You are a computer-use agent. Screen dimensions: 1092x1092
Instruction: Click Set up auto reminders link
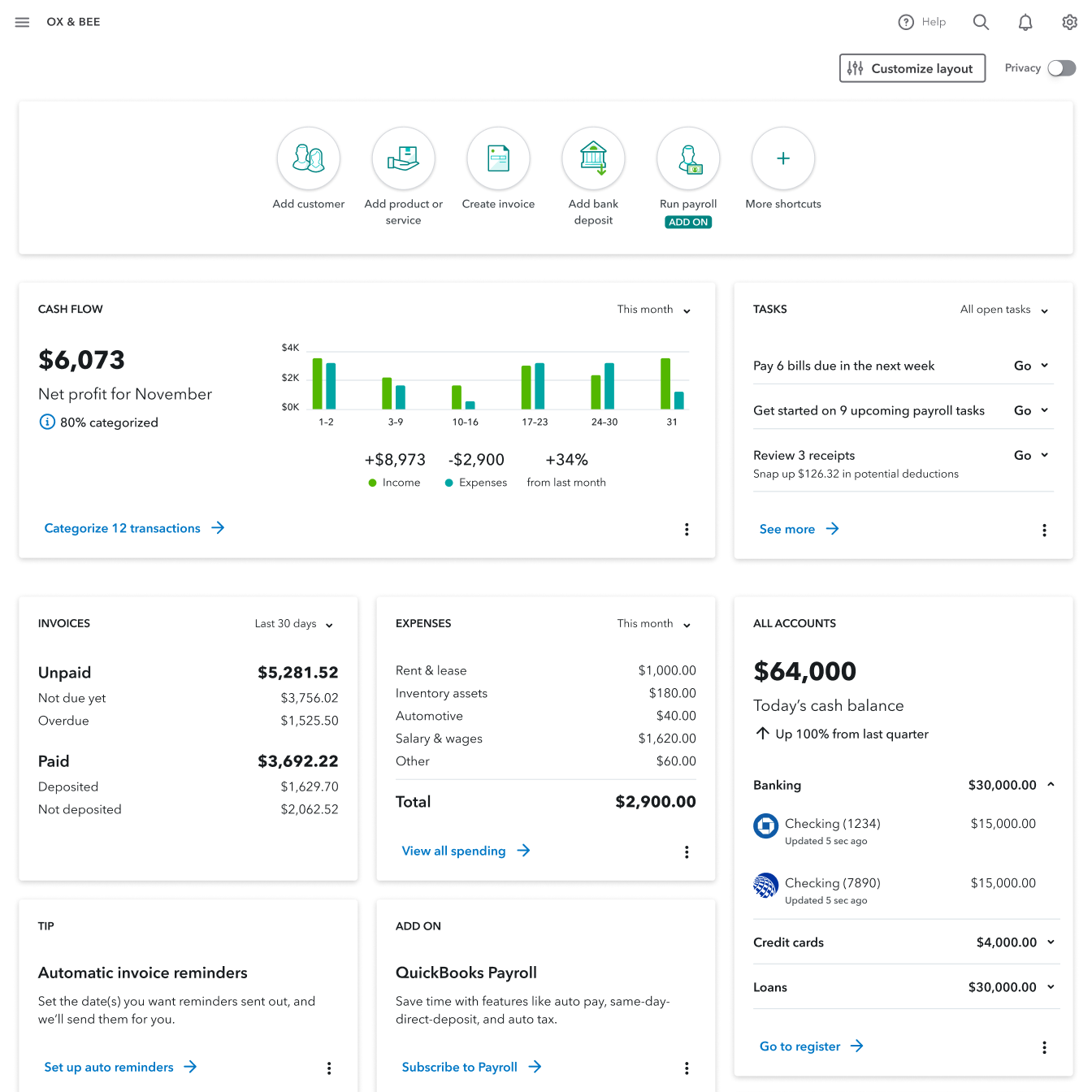[120, 1067]
